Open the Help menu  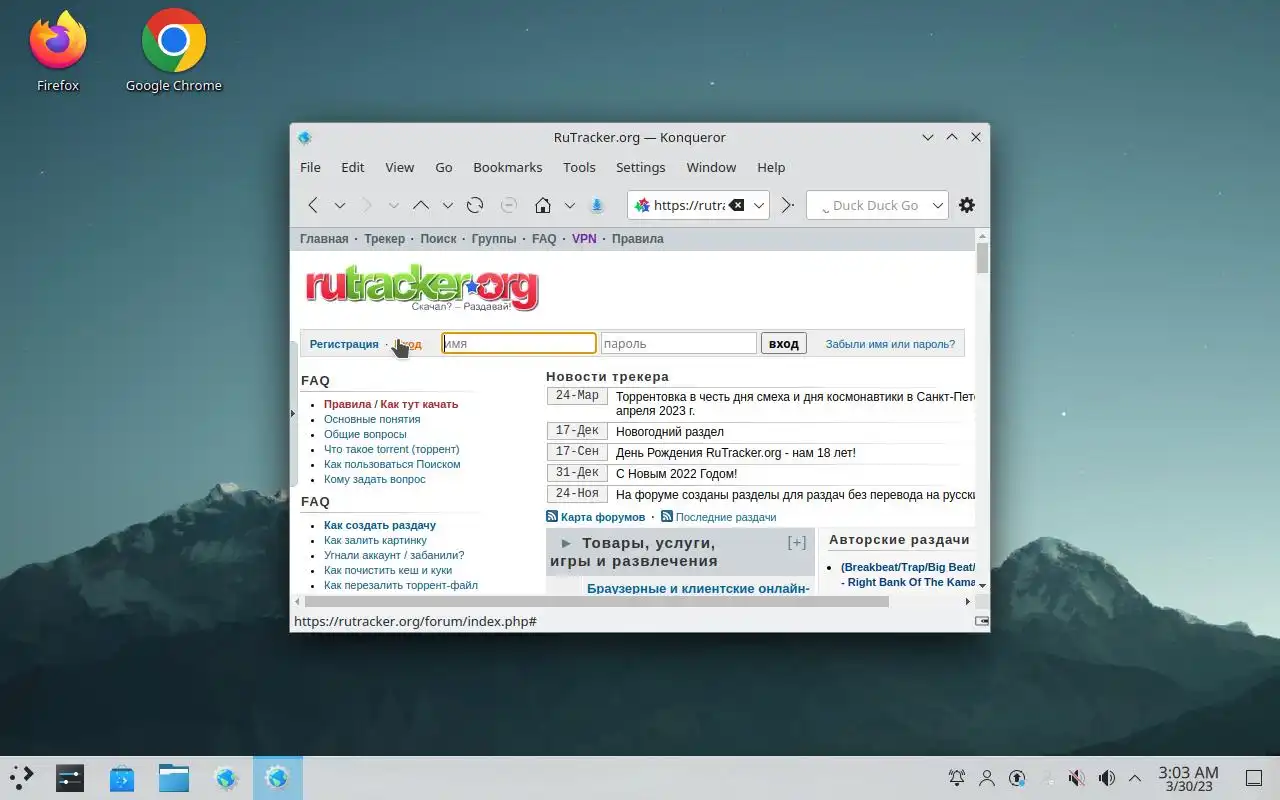point(771,167)
